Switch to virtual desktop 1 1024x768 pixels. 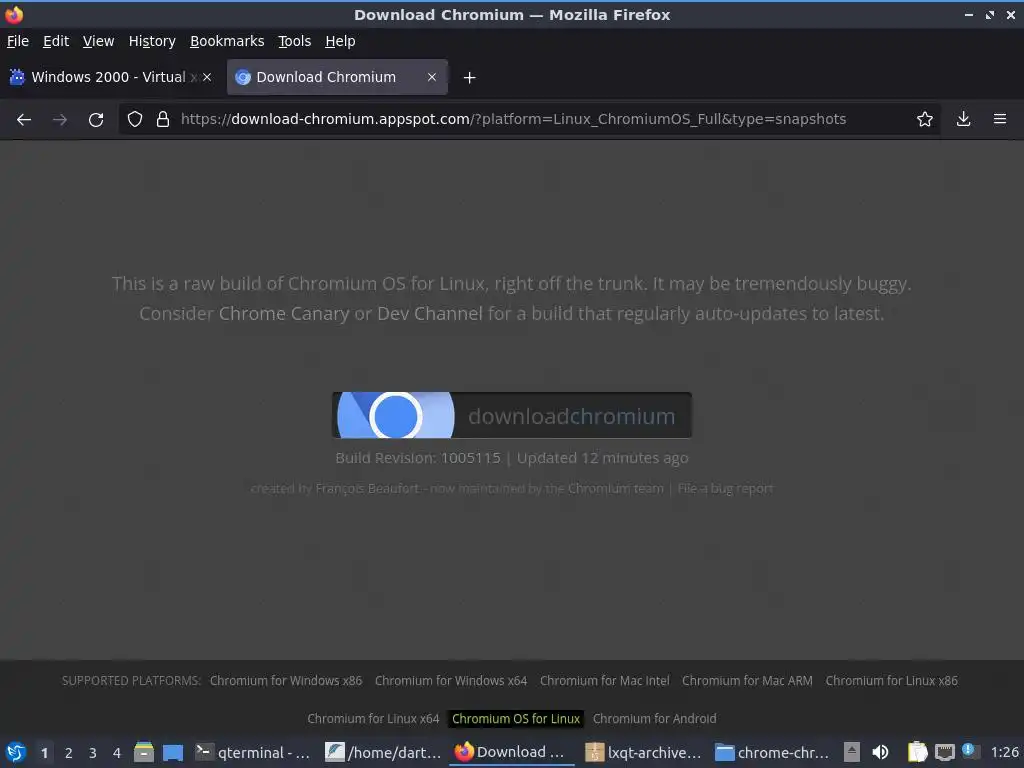point(44,753)
